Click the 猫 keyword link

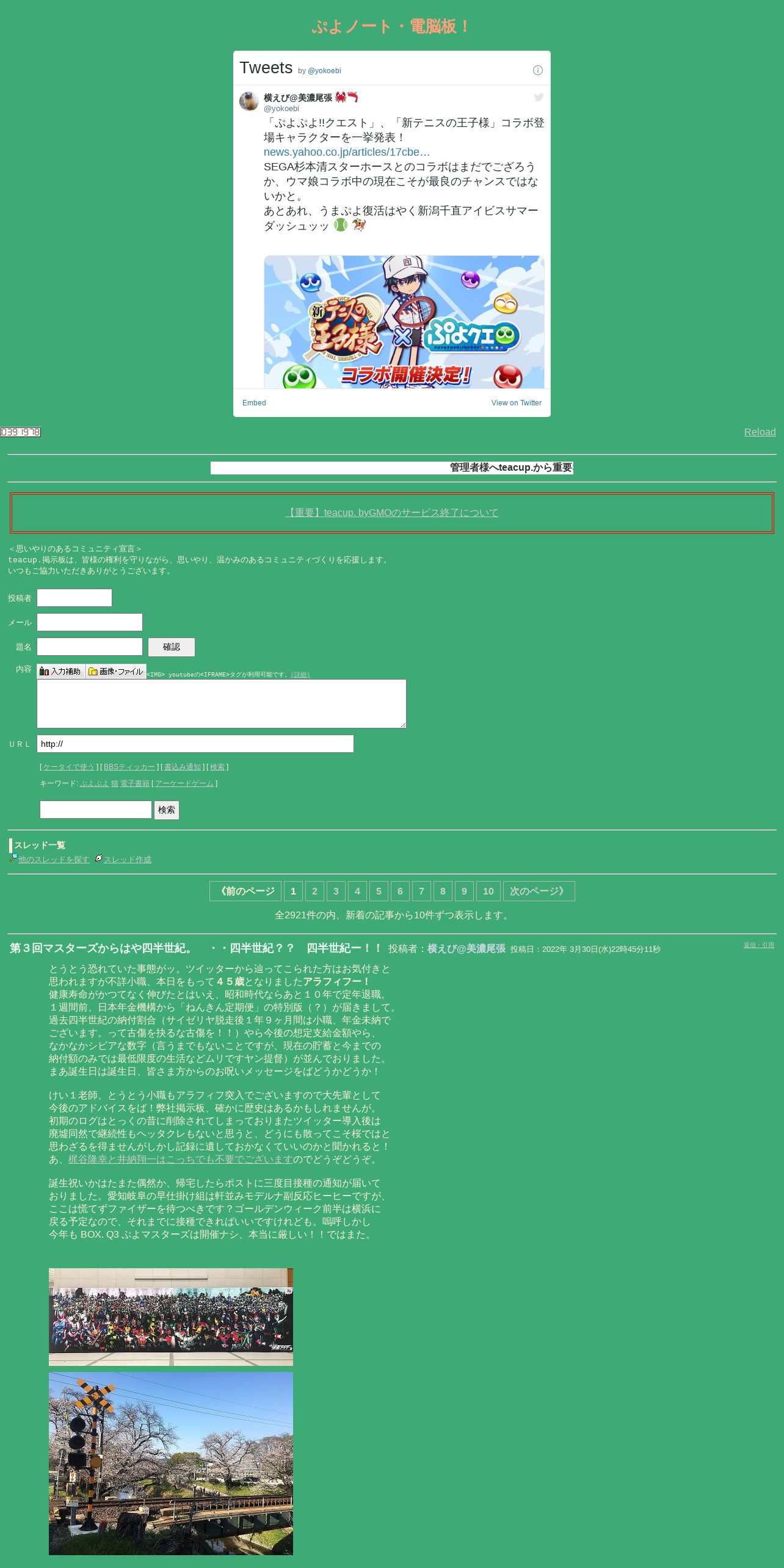[115, 783]
